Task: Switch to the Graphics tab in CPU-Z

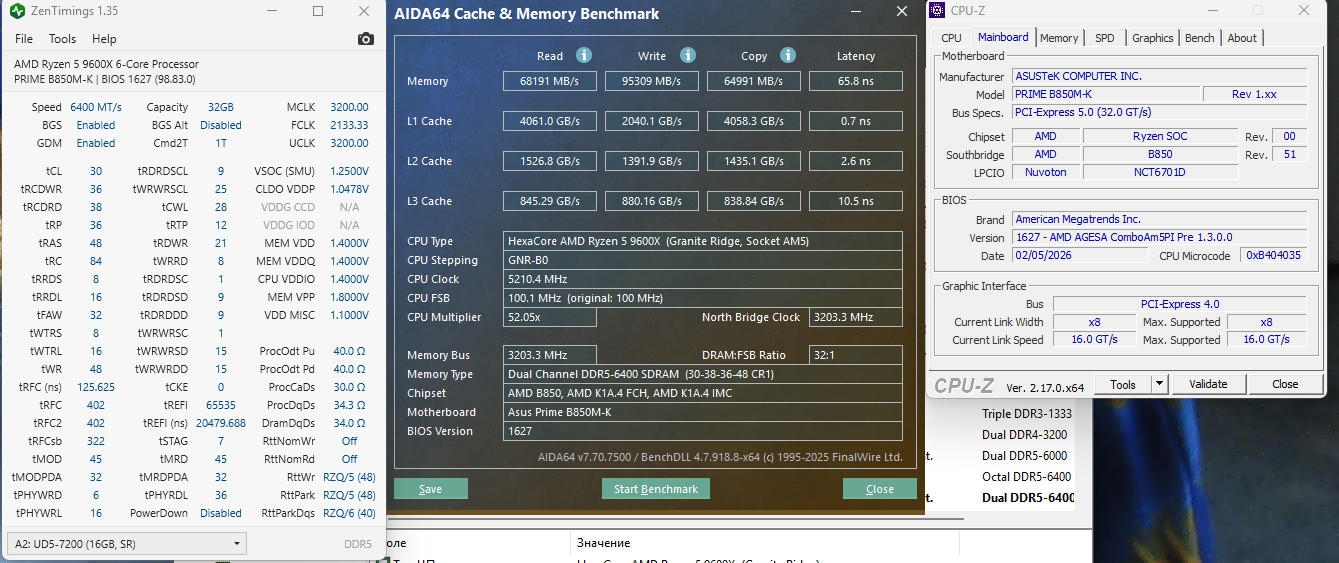Action: [1152, 38]
